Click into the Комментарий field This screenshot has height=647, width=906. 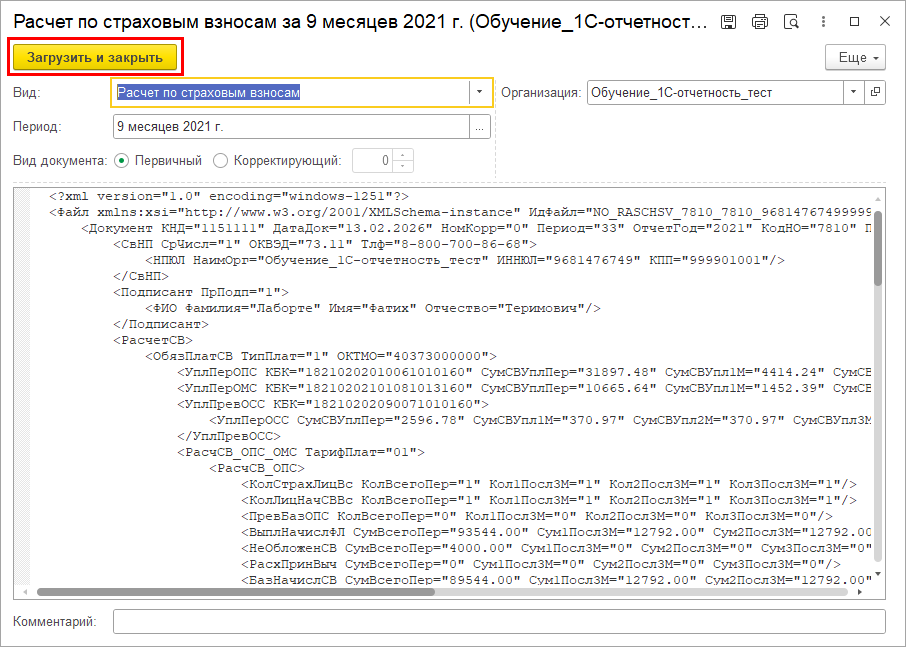click(x=499, y=622)
